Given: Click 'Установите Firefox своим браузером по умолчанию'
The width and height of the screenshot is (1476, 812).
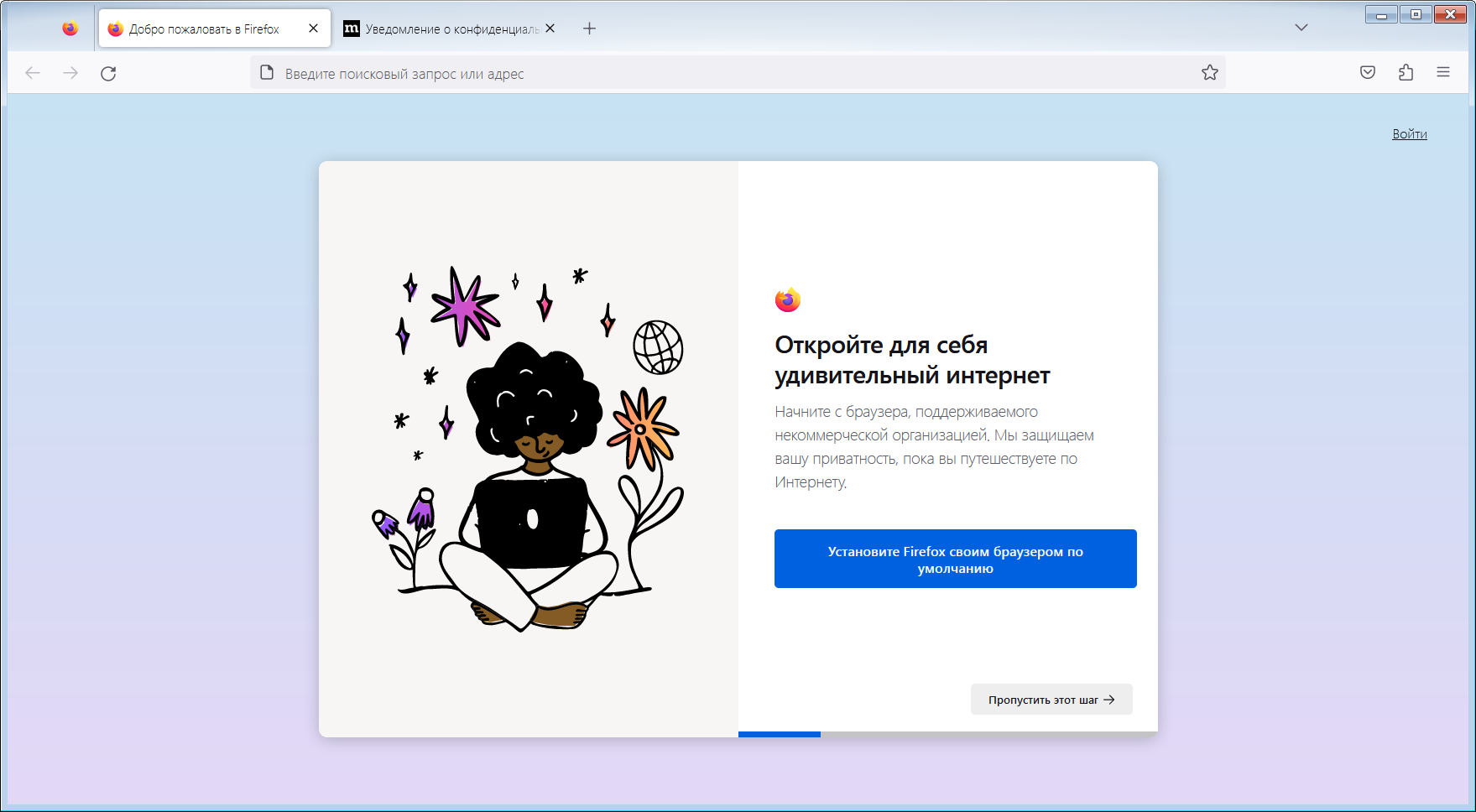Looking at the screenshot, I should point(956,559).
